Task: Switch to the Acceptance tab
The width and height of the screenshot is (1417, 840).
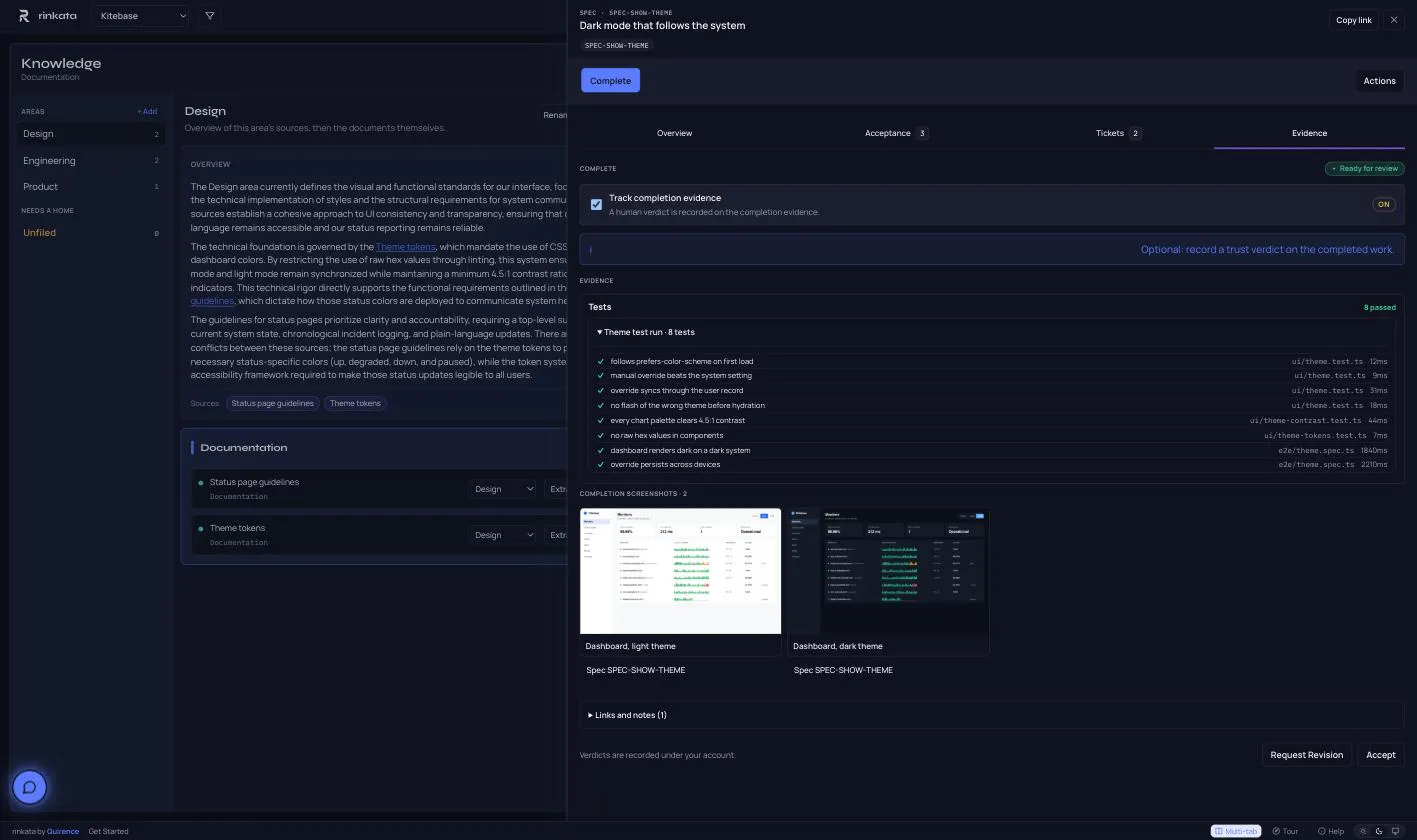Action: click(x=896, y=133)
